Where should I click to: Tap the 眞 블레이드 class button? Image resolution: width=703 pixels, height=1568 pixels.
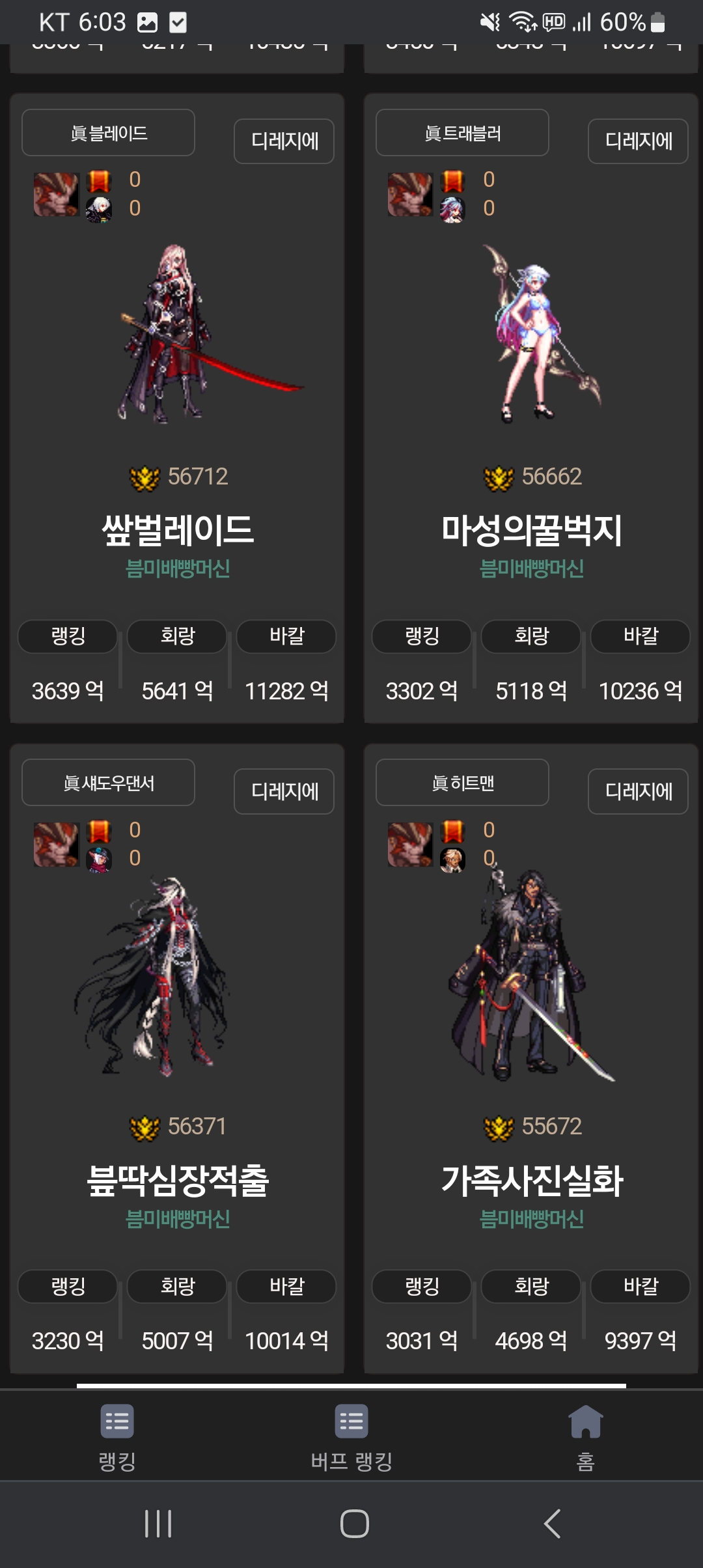click(x=108, y=133)
